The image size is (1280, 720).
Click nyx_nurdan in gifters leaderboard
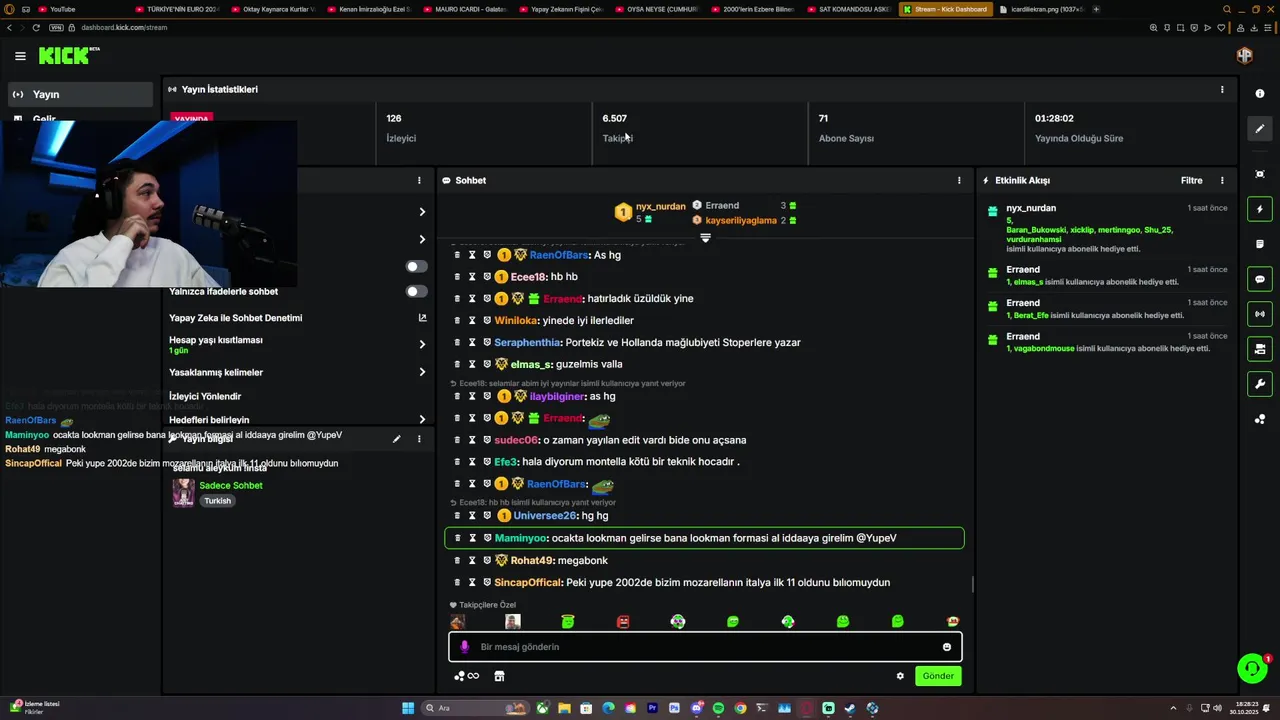[660, 206]
